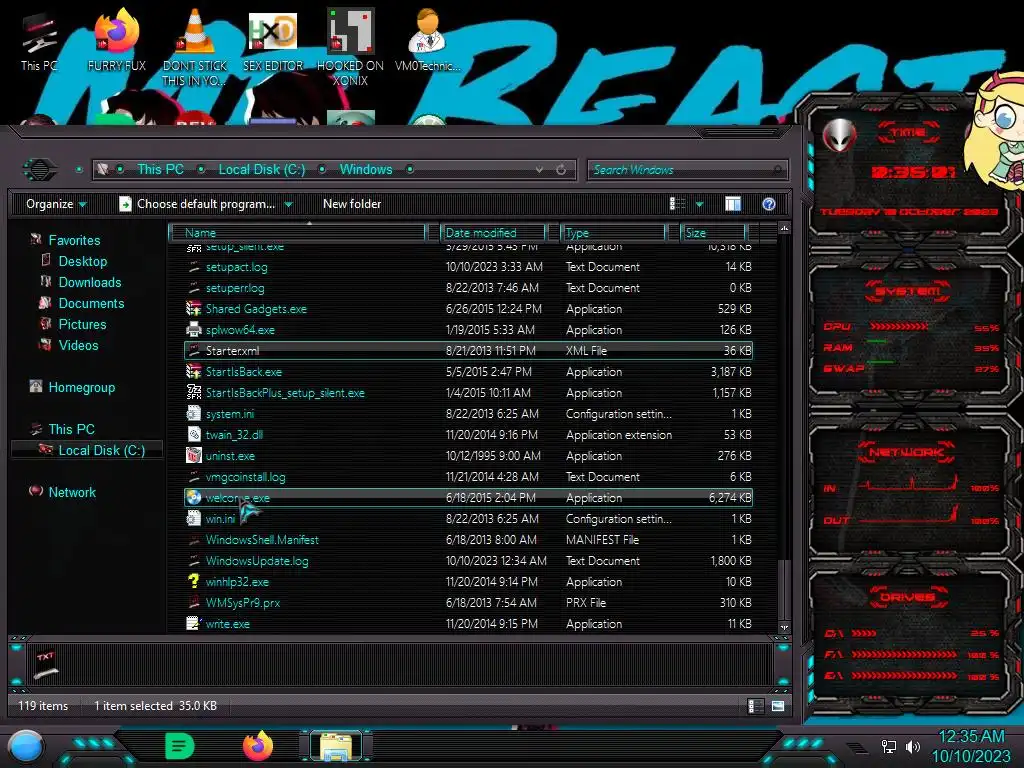Sort by Size column header
This screenshot has height=768, width=1024.
pyautogui.click(x=713, y=232)
